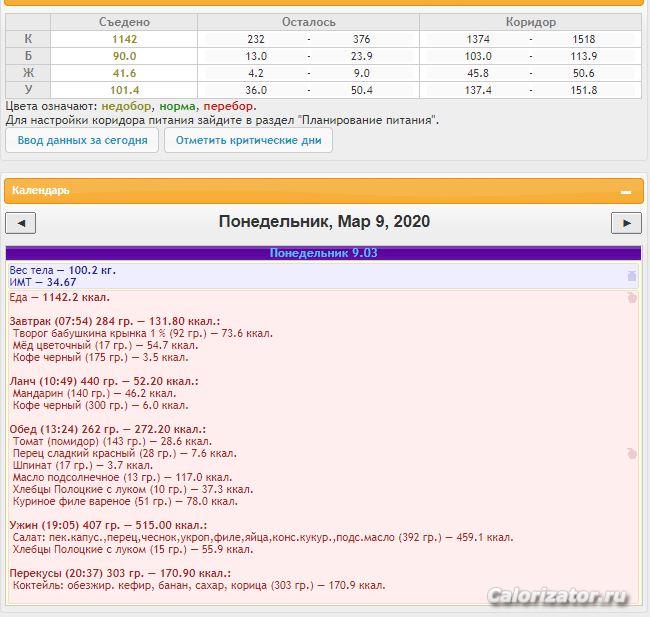Click the Календарь panel header
The image size is (650, 617).
pos(300,190)
